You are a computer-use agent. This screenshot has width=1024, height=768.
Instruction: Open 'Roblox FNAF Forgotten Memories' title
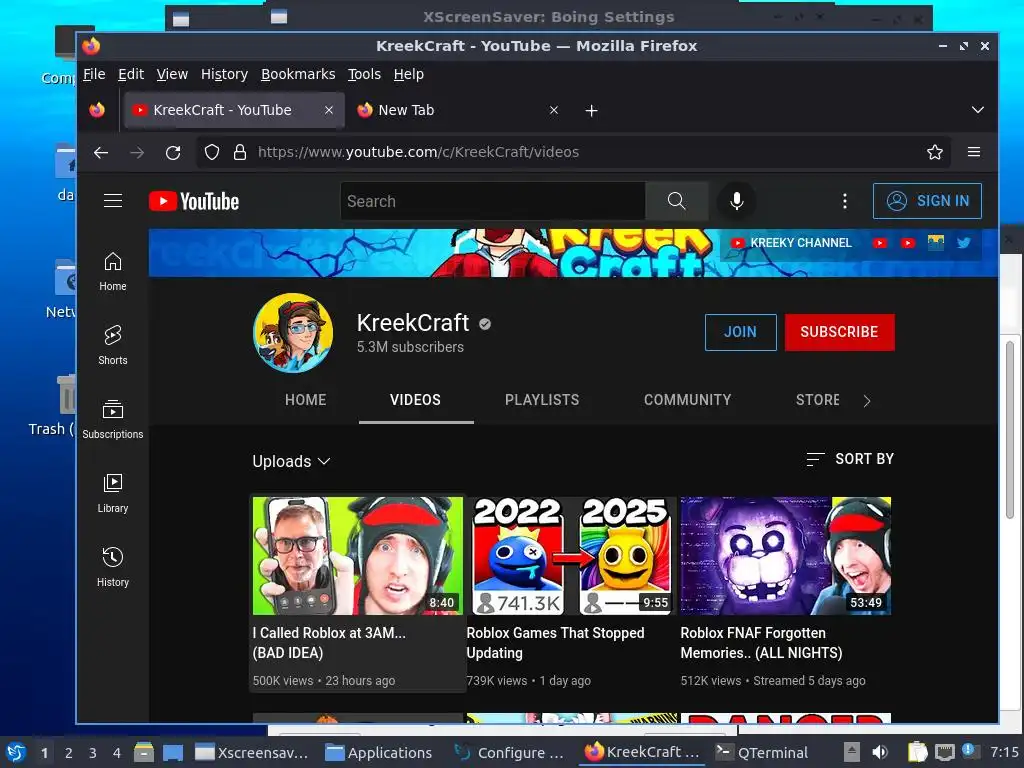pyautogui.click(x=761, y=643)
